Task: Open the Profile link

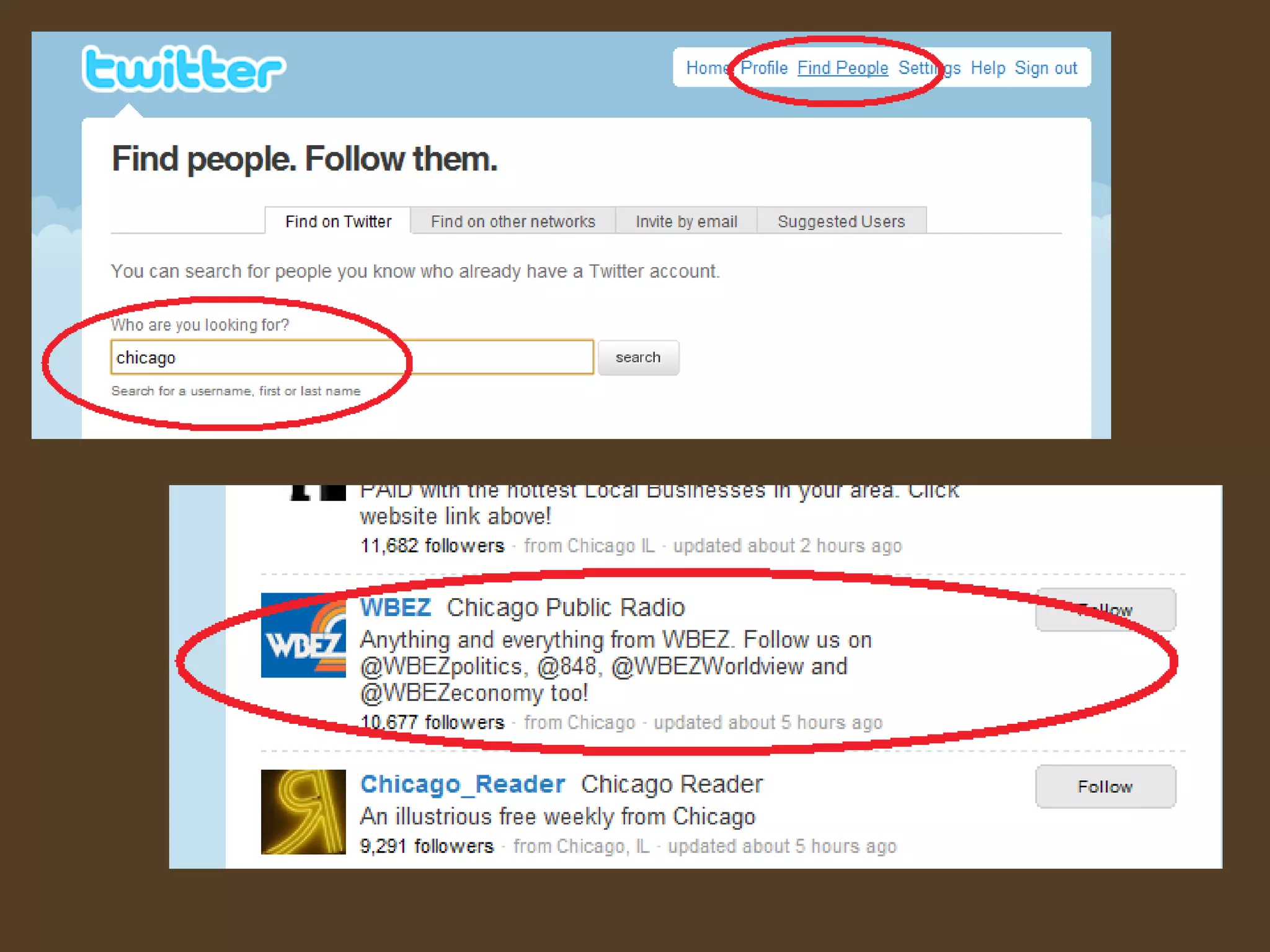Action: 764,68
